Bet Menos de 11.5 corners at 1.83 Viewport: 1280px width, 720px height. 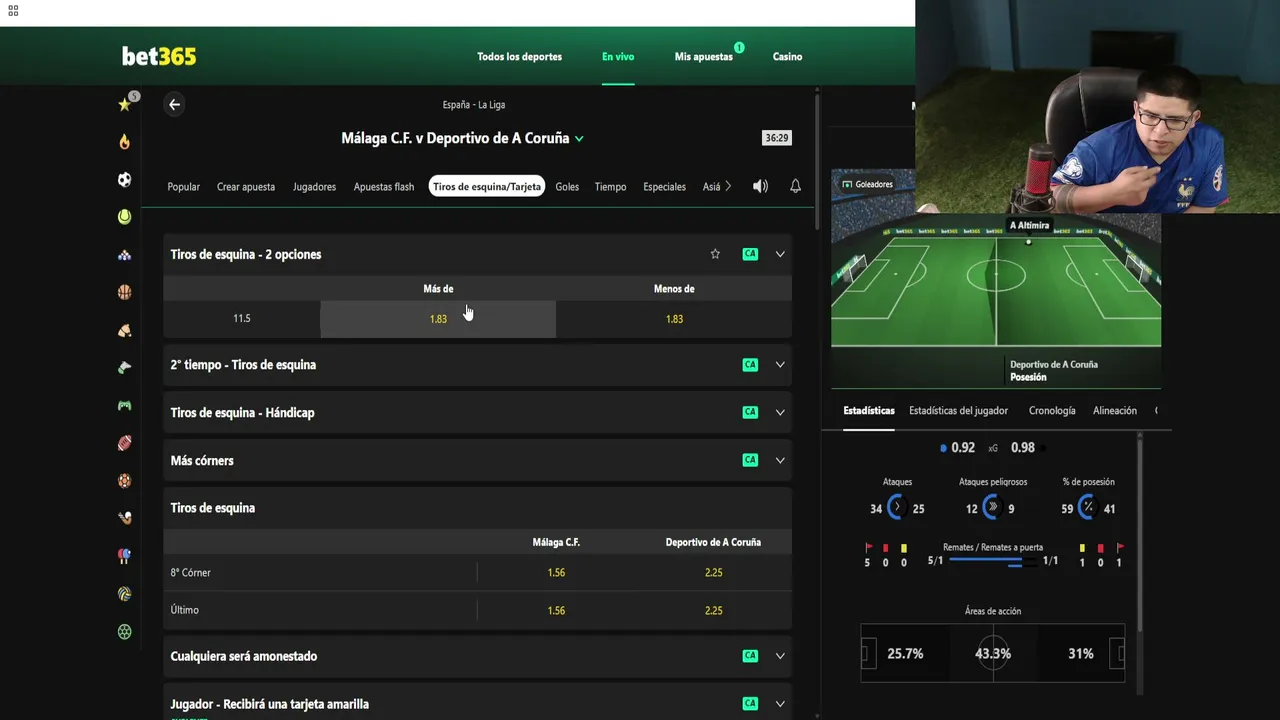[674, 319]
